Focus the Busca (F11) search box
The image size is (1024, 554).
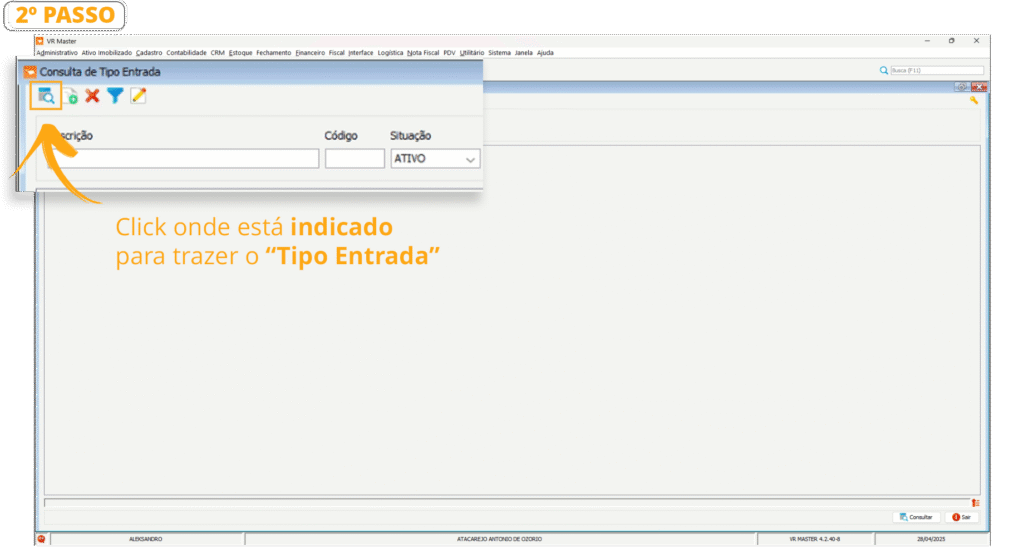coord(936,71)
